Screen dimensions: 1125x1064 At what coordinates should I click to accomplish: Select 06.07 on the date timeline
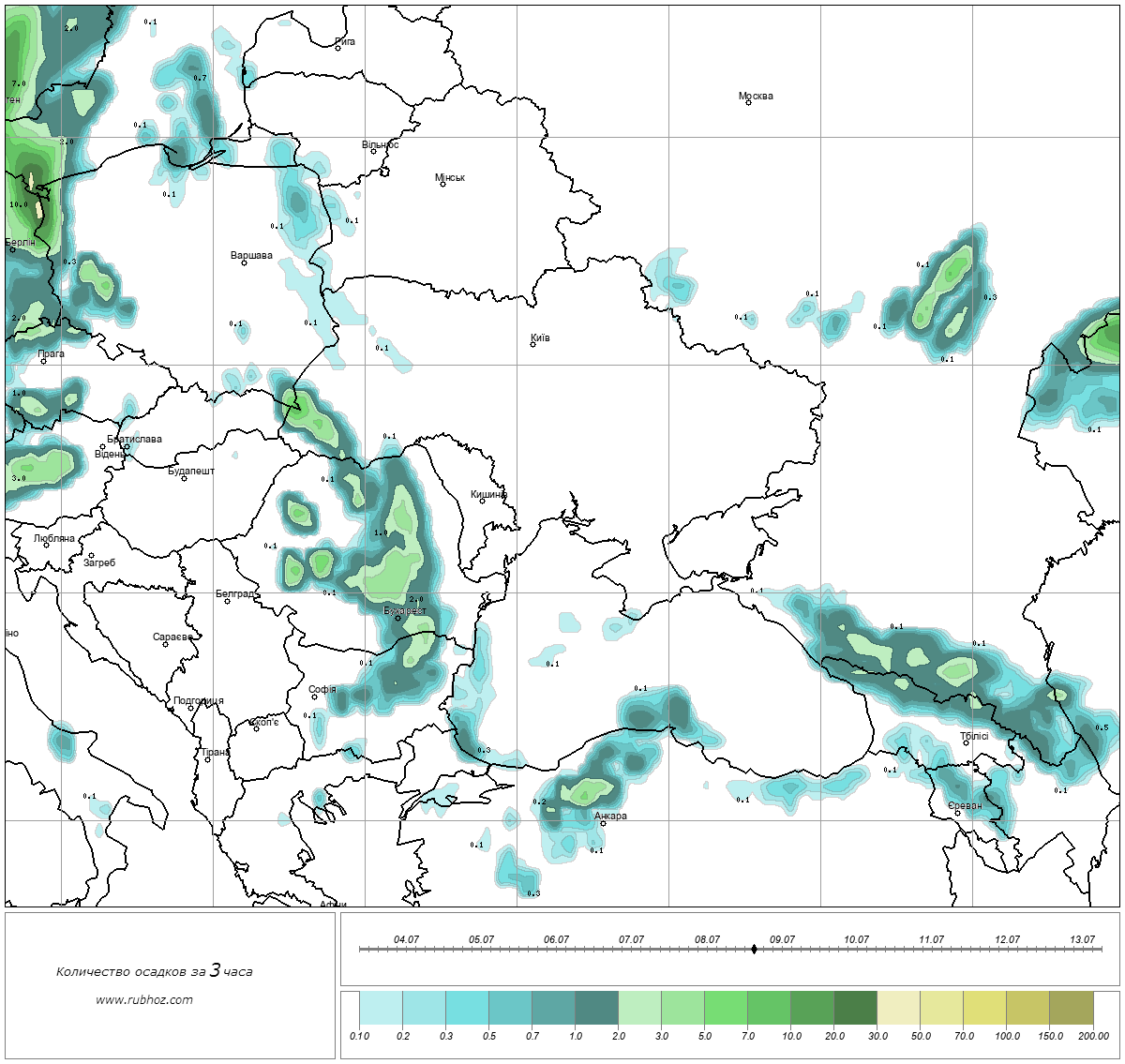556,939
